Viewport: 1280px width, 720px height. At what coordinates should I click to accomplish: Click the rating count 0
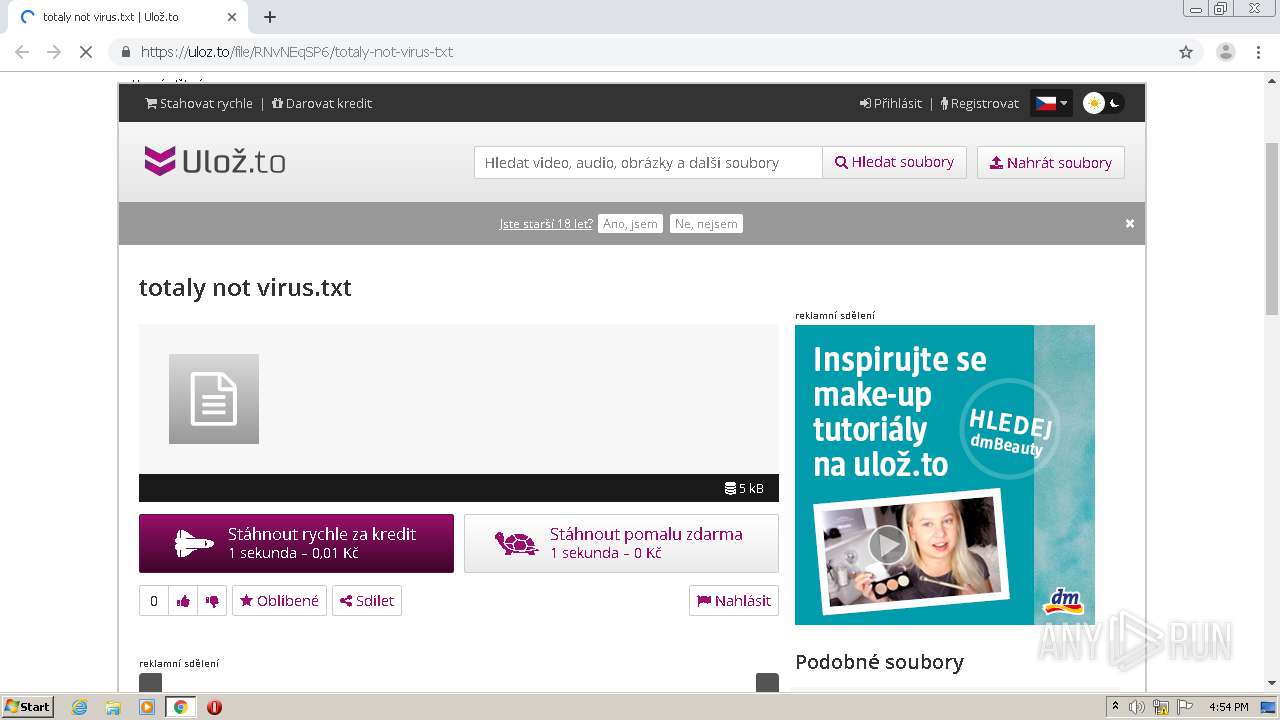[x=154, y=601]
